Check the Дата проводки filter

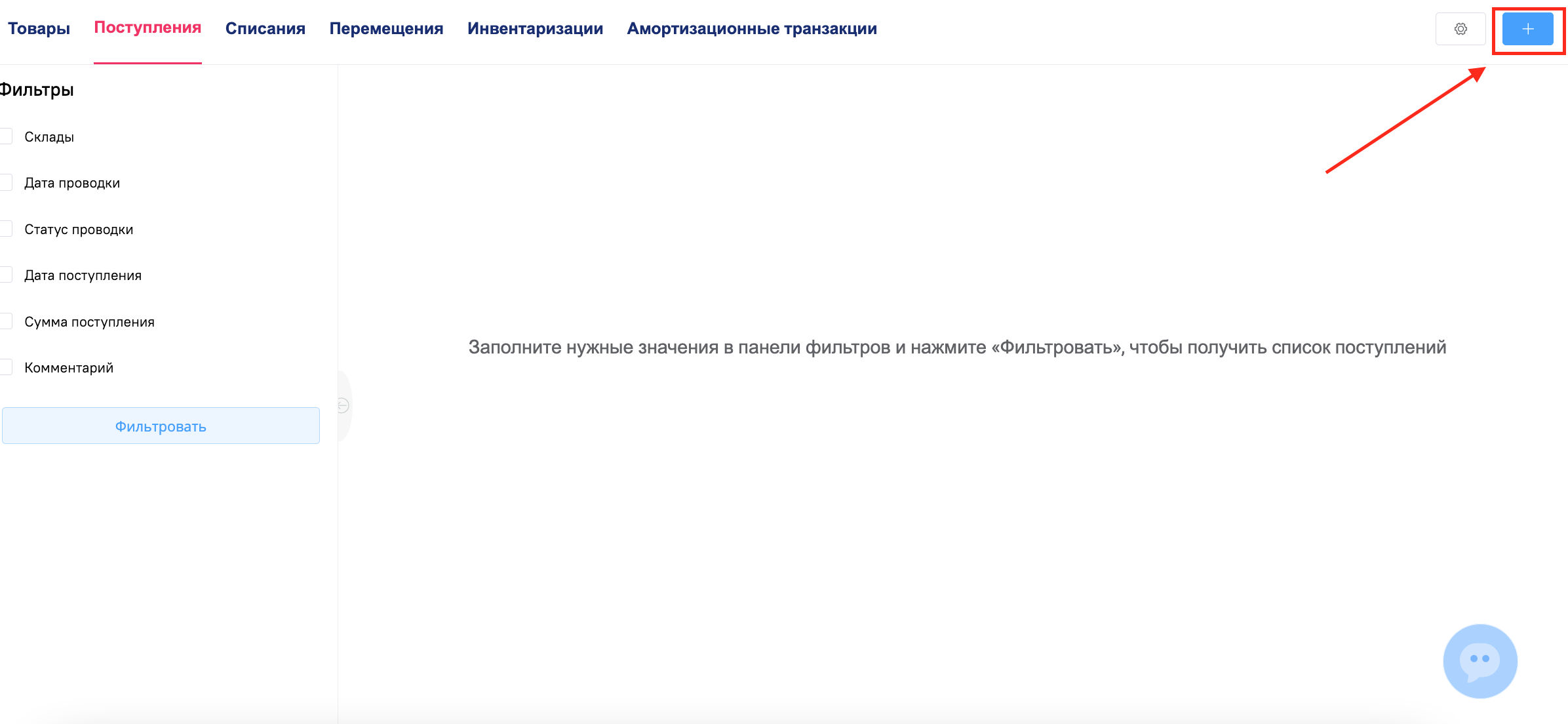point(6,182)
